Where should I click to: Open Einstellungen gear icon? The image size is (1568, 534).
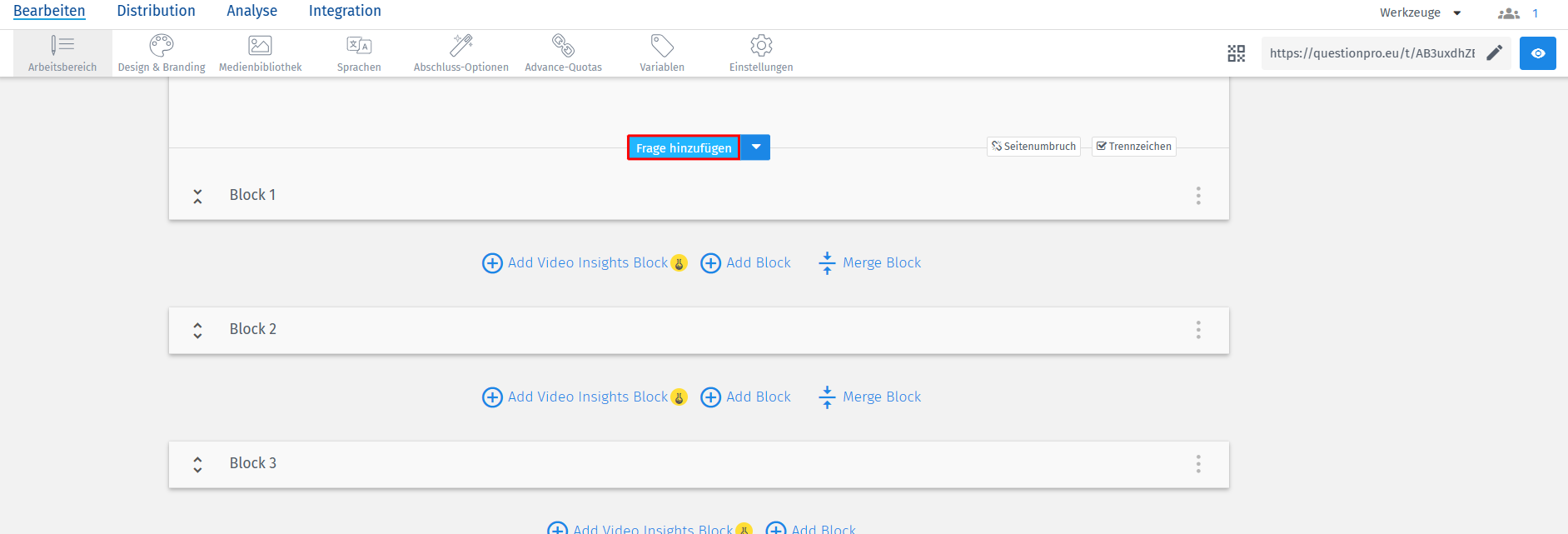click(761, 46)
